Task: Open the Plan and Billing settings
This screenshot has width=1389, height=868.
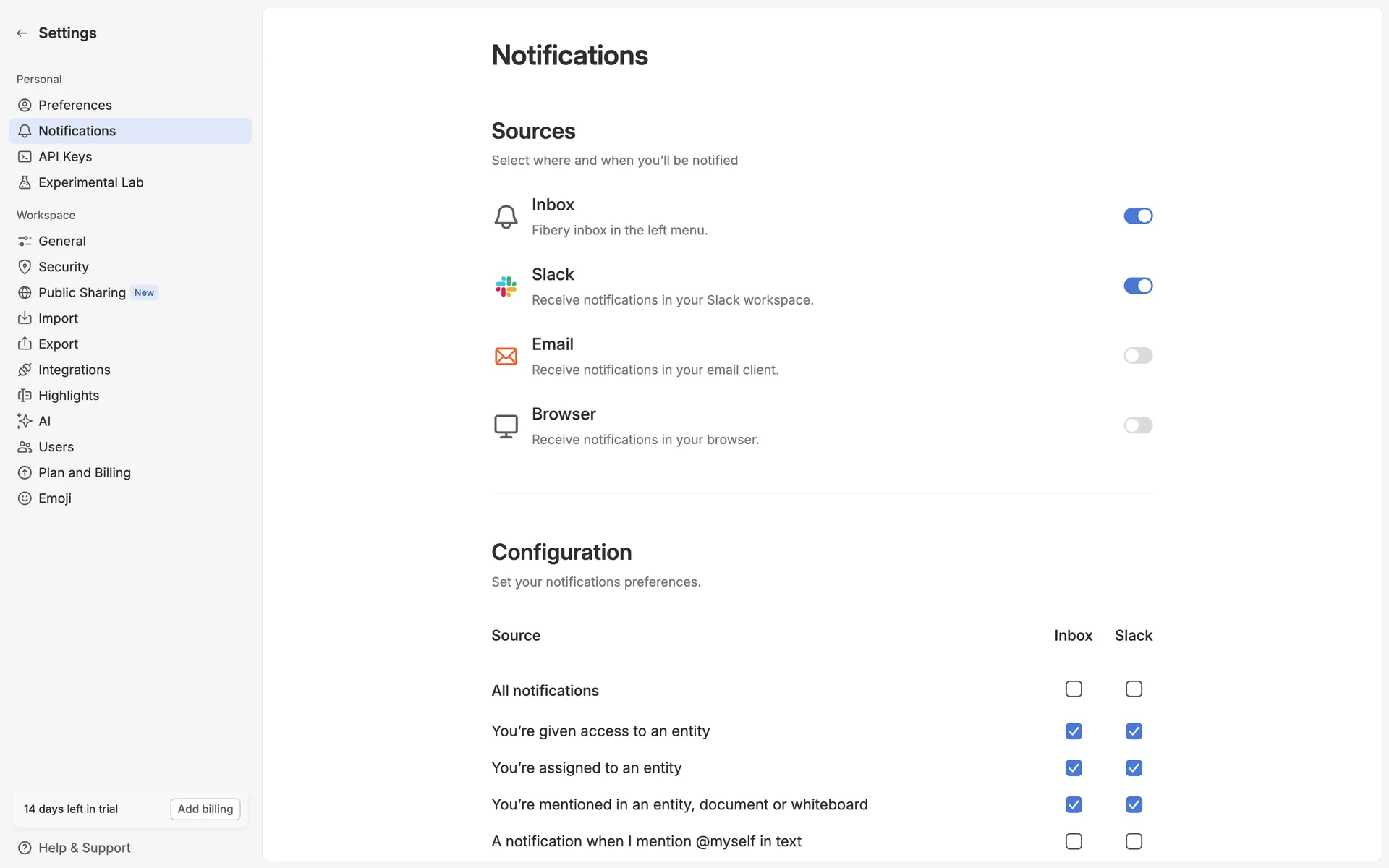Action: coord(85,473)
